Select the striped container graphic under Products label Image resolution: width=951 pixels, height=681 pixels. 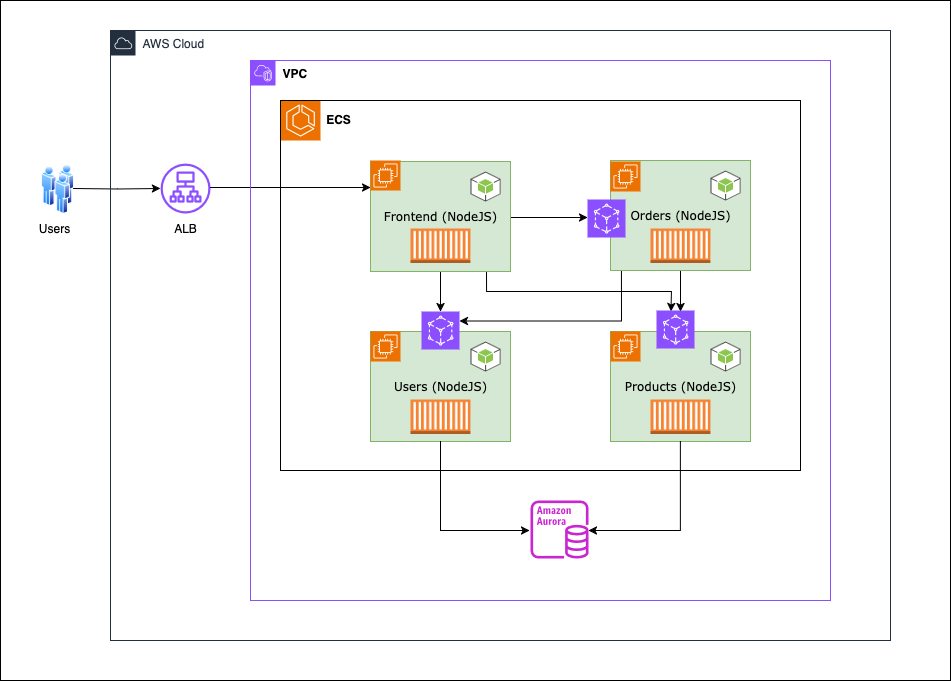coord(680,415)
